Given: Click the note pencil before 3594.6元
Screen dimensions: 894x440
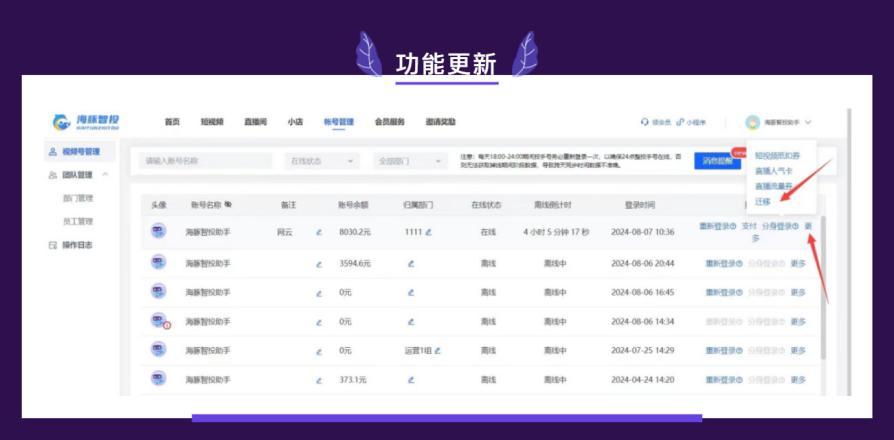Looking at the screenshot, I should tap(319, 264).
